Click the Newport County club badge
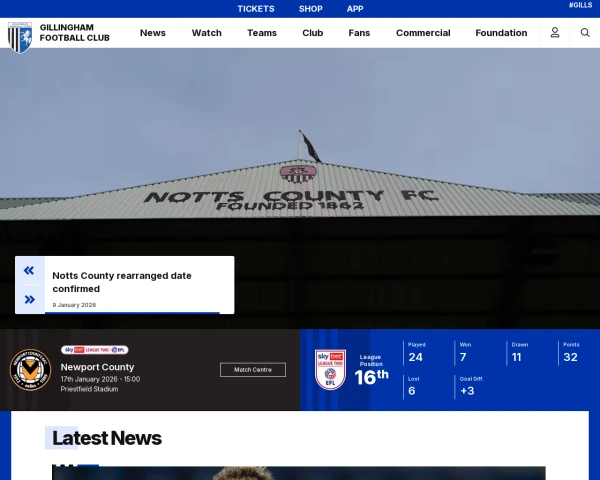 pyautogui.click(x=30, y=370)
